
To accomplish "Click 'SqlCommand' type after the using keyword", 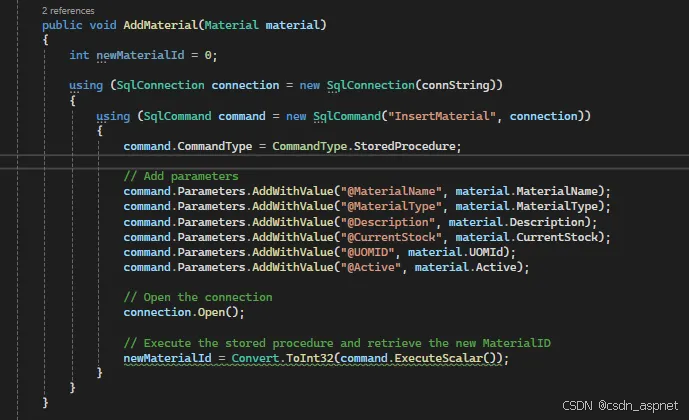I will [178, 116].
